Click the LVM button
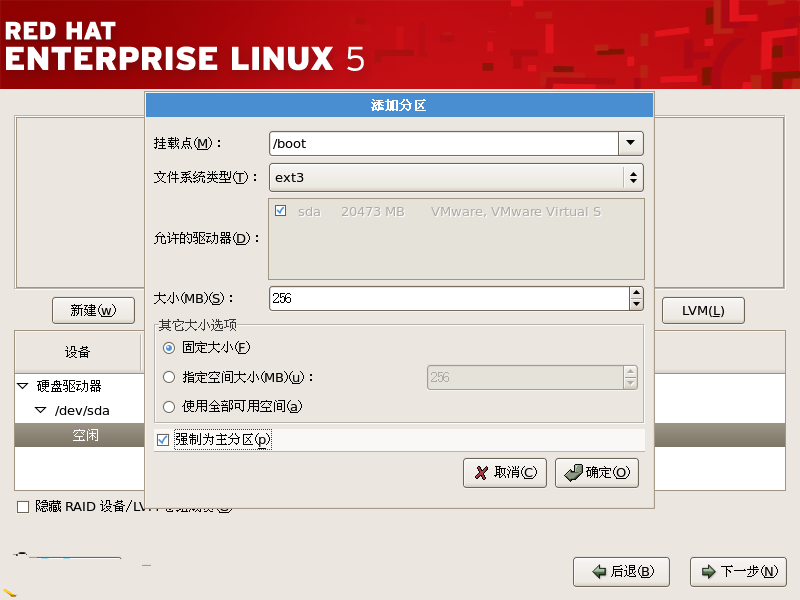Screen dimensions: 800x600 tap(703, 310)
